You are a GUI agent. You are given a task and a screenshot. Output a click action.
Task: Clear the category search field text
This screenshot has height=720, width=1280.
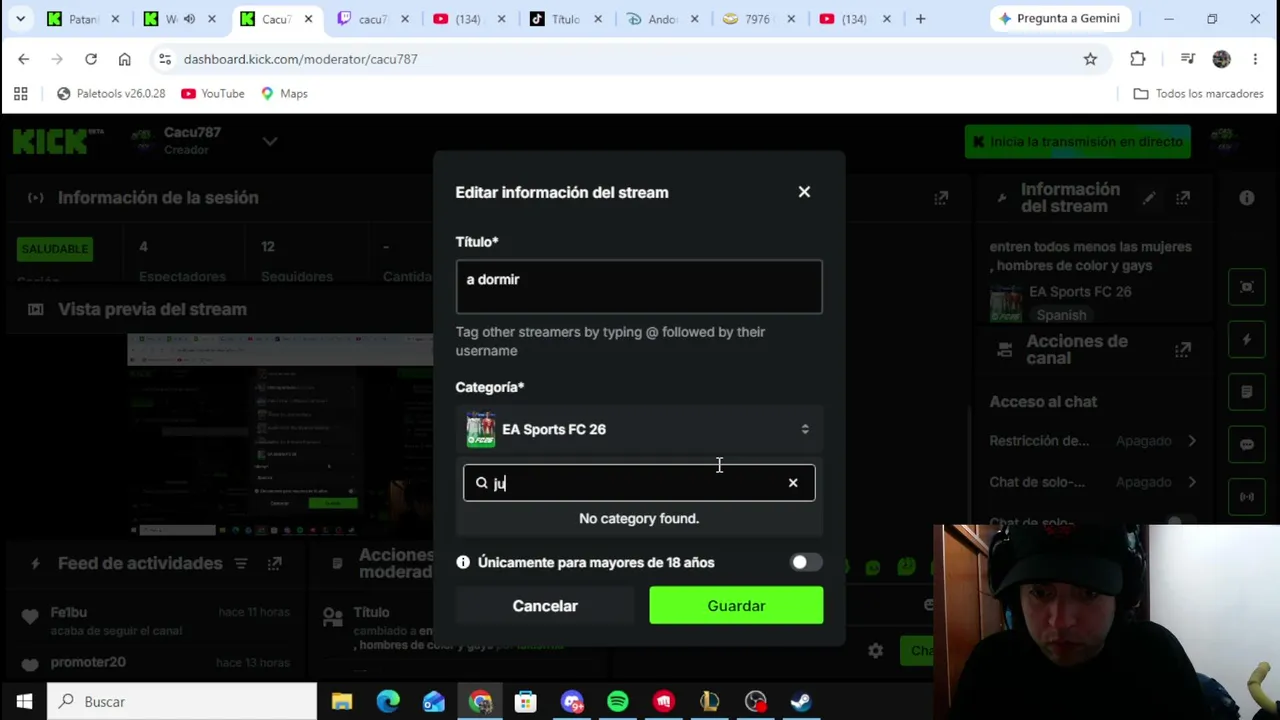tap(793, 483)
